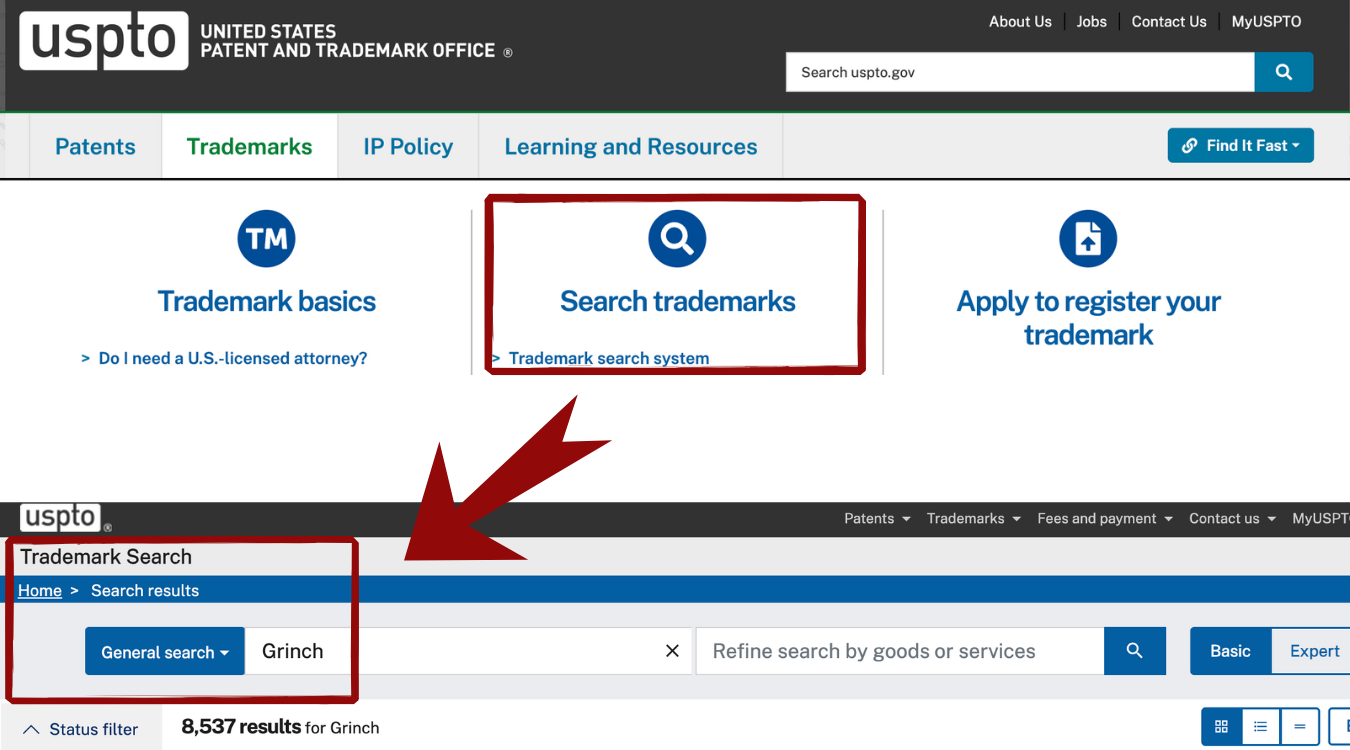Open the Contact Us link in top header
This screenshot has width=1350, height=750.
pyautogui.click(x=1169, y=21)
